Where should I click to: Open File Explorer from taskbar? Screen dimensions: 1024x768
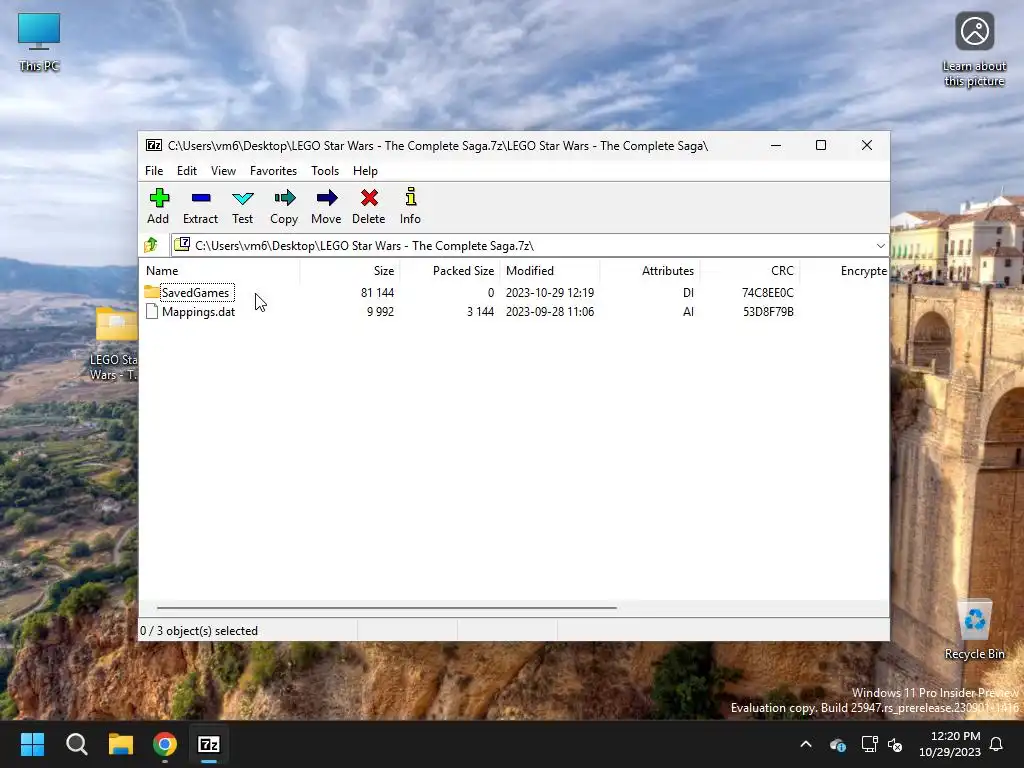[121, 744]
